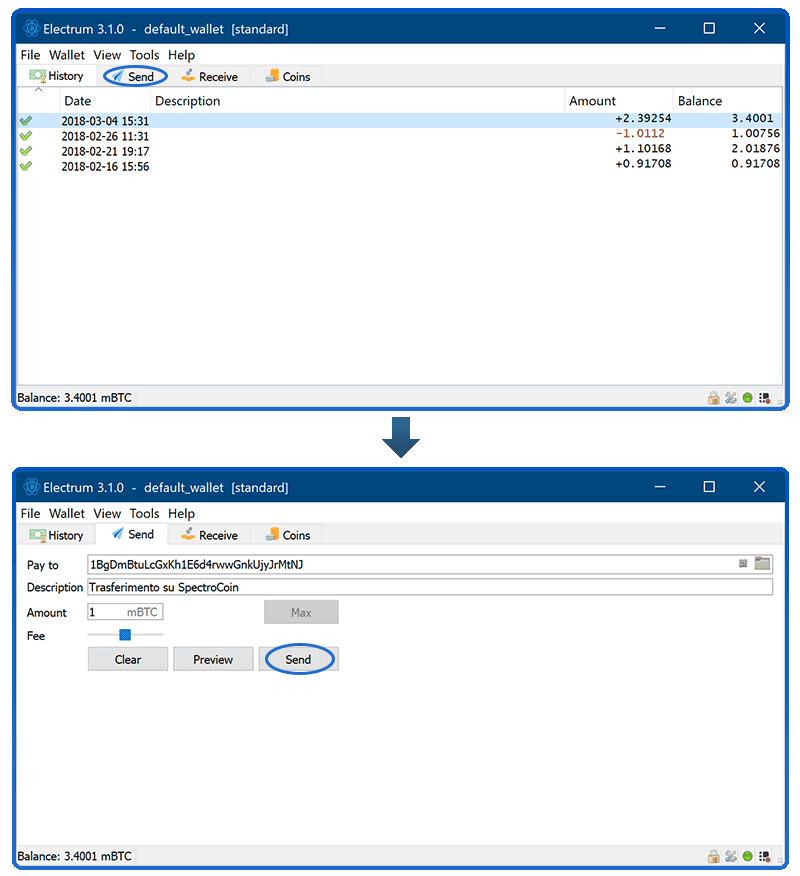Click amount +2.39254 in history
800x876 pixels.
(643, 118)
